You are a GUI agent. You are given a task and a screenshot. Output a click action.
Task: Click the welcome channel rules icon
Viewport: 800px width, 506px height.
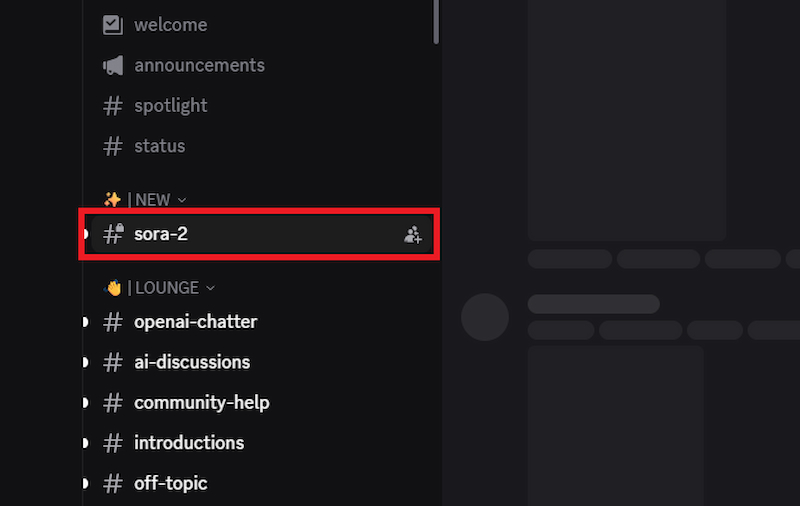[113, 25]
